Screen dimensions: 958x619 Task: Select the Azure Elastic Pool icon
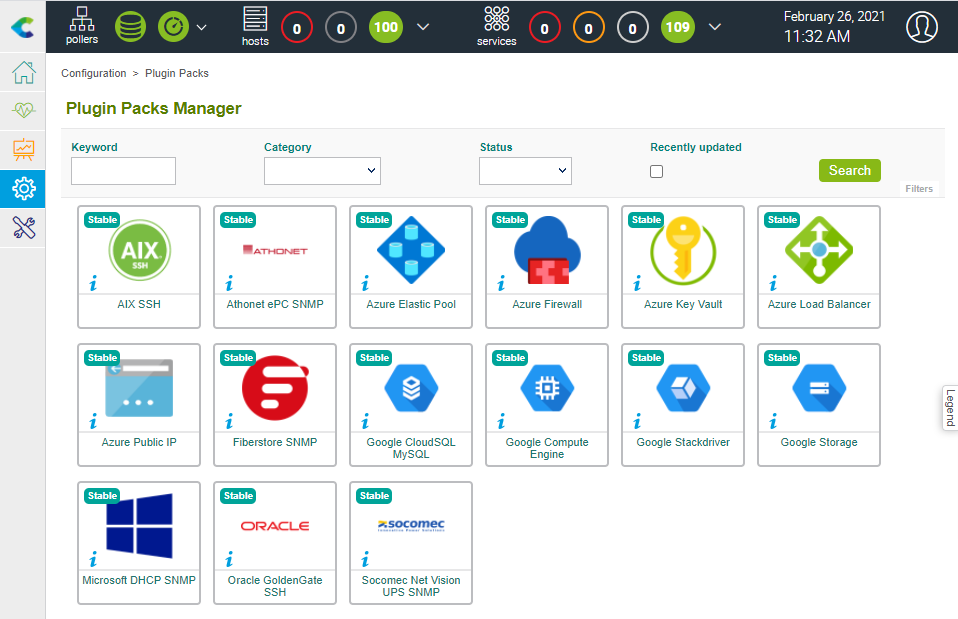coord(411,250)
